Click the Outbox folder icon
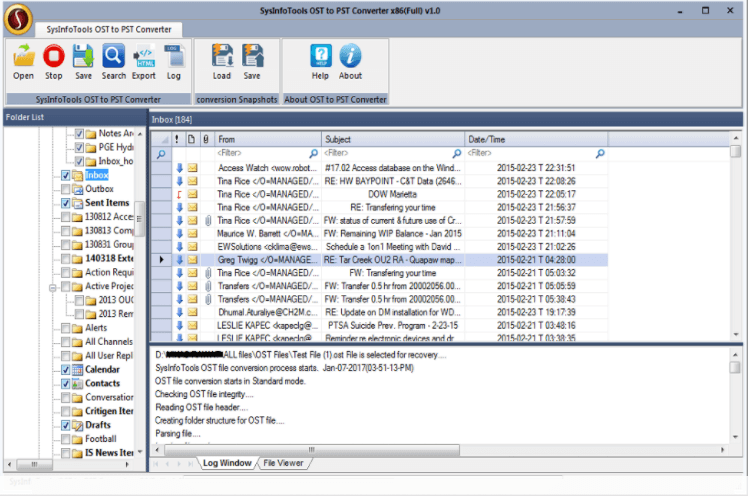The width and height of the screenshot is (750, 497). point(77,189)
